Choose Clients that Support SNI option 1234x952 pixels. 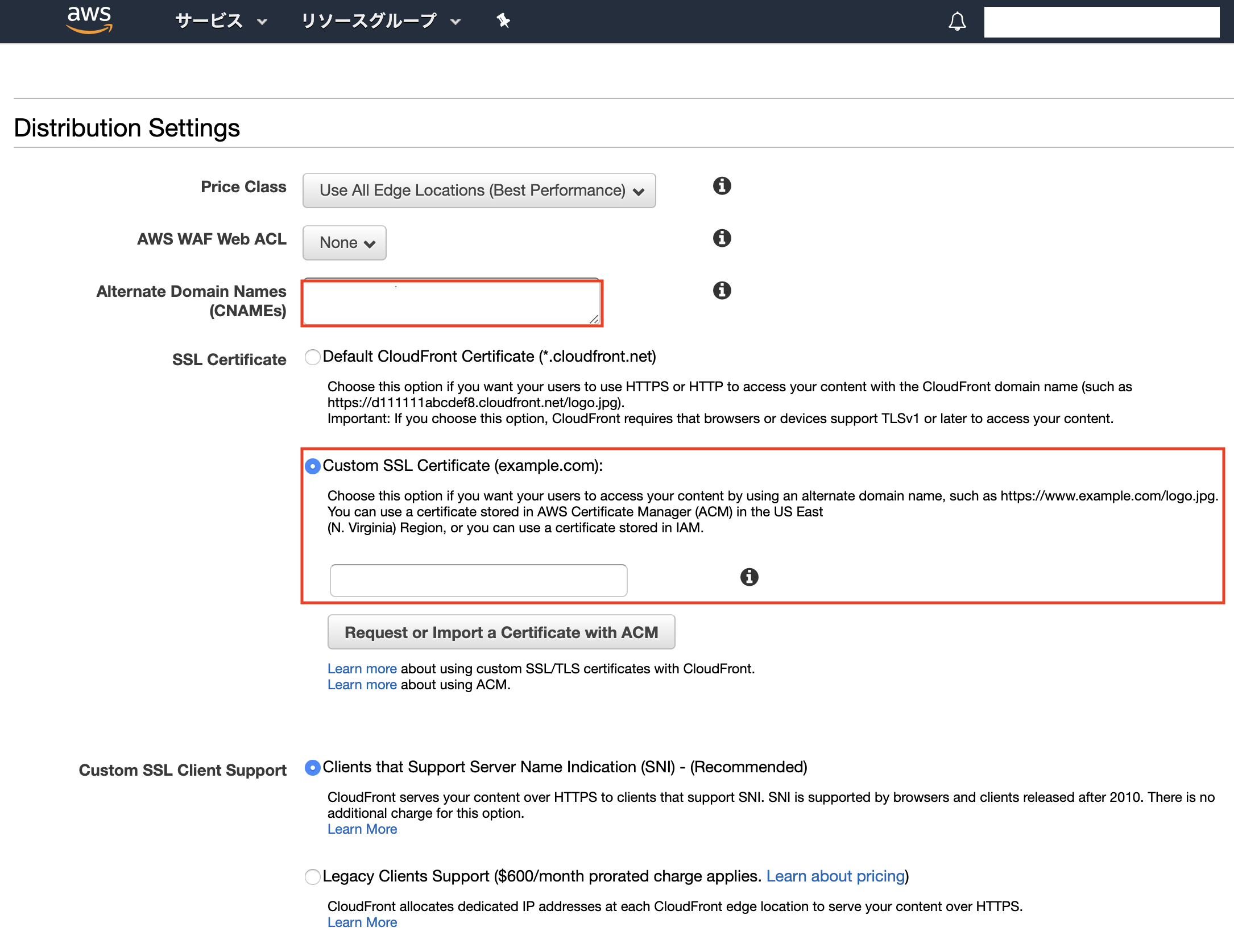[x=313, y=768]
